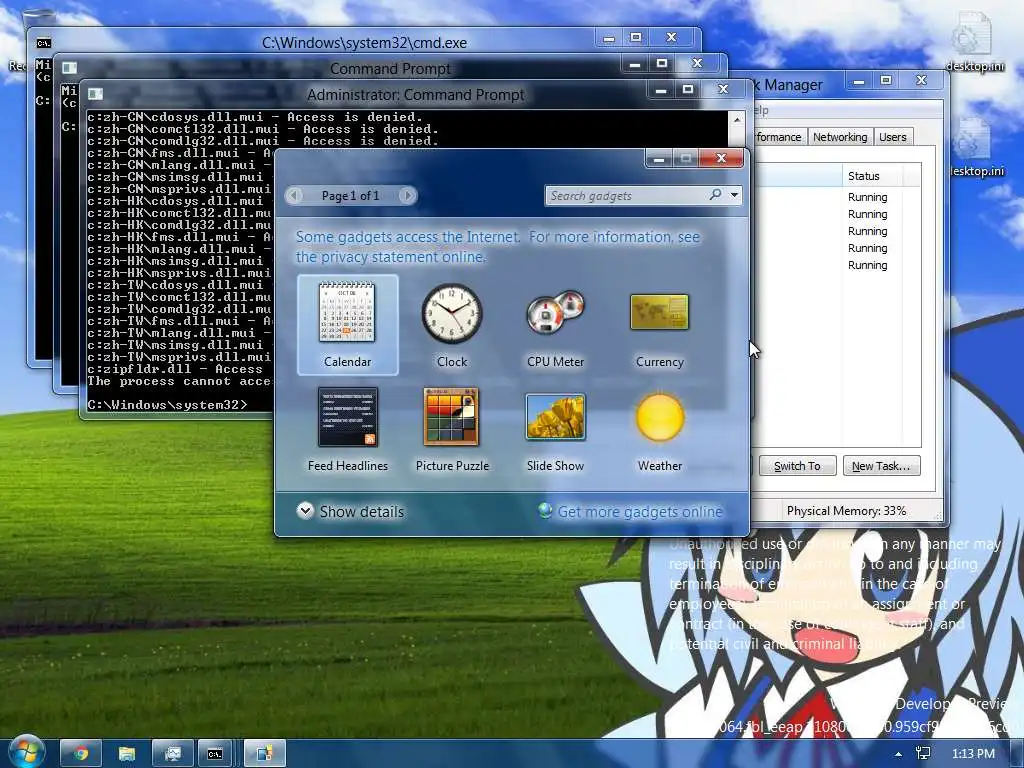Select the Picture Puzzle gadget
1024x768 pixels.
point(452,428)
